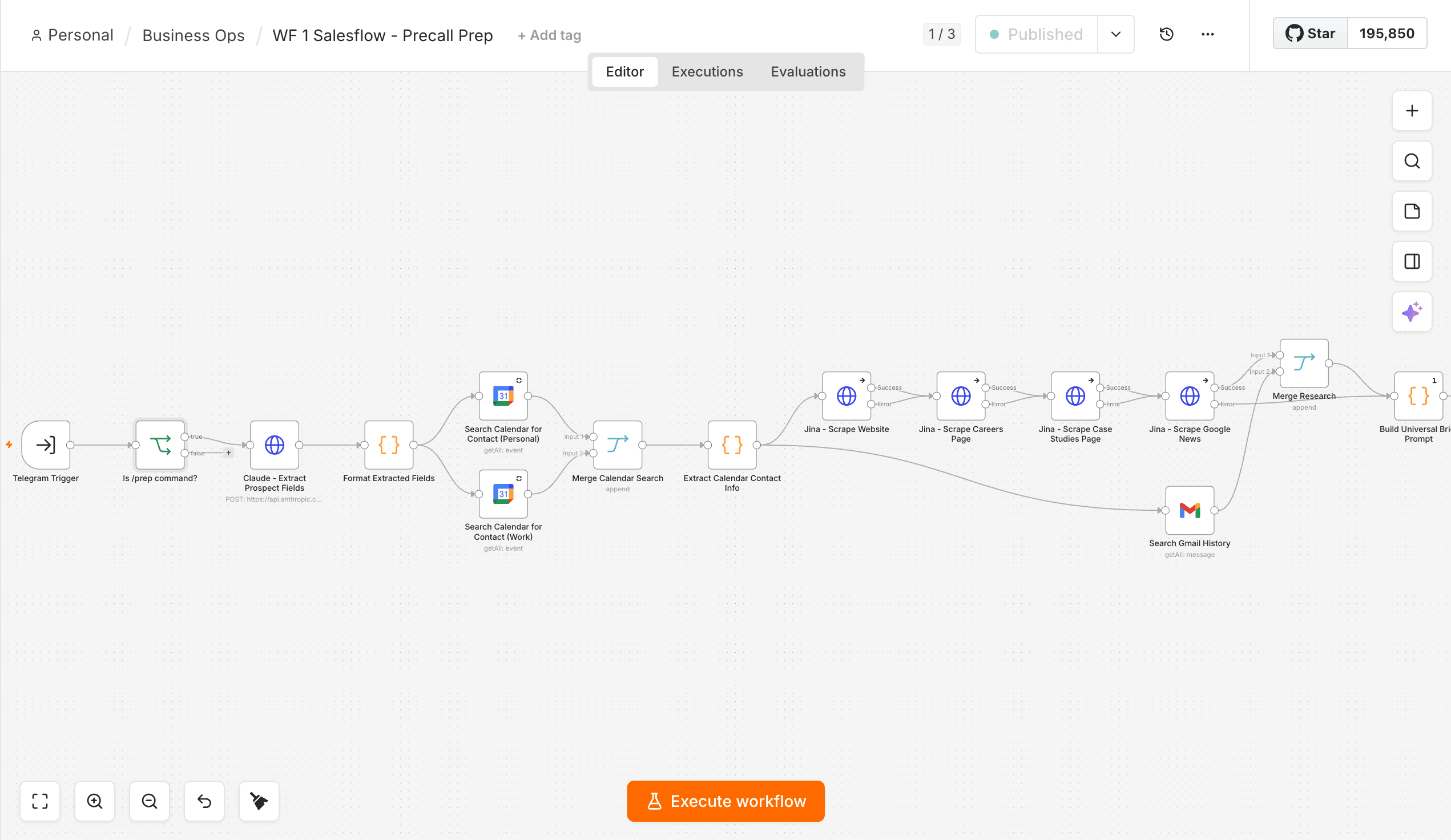This screenshot has height=840, width=1451.
Task: Open workflow version history
Action: coord(1166,34)
